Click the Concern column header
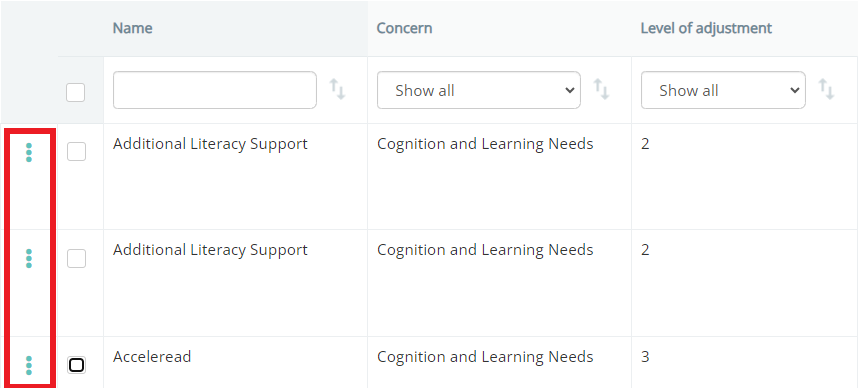Viewport: 858px width, 388px height. coord(404,28)
